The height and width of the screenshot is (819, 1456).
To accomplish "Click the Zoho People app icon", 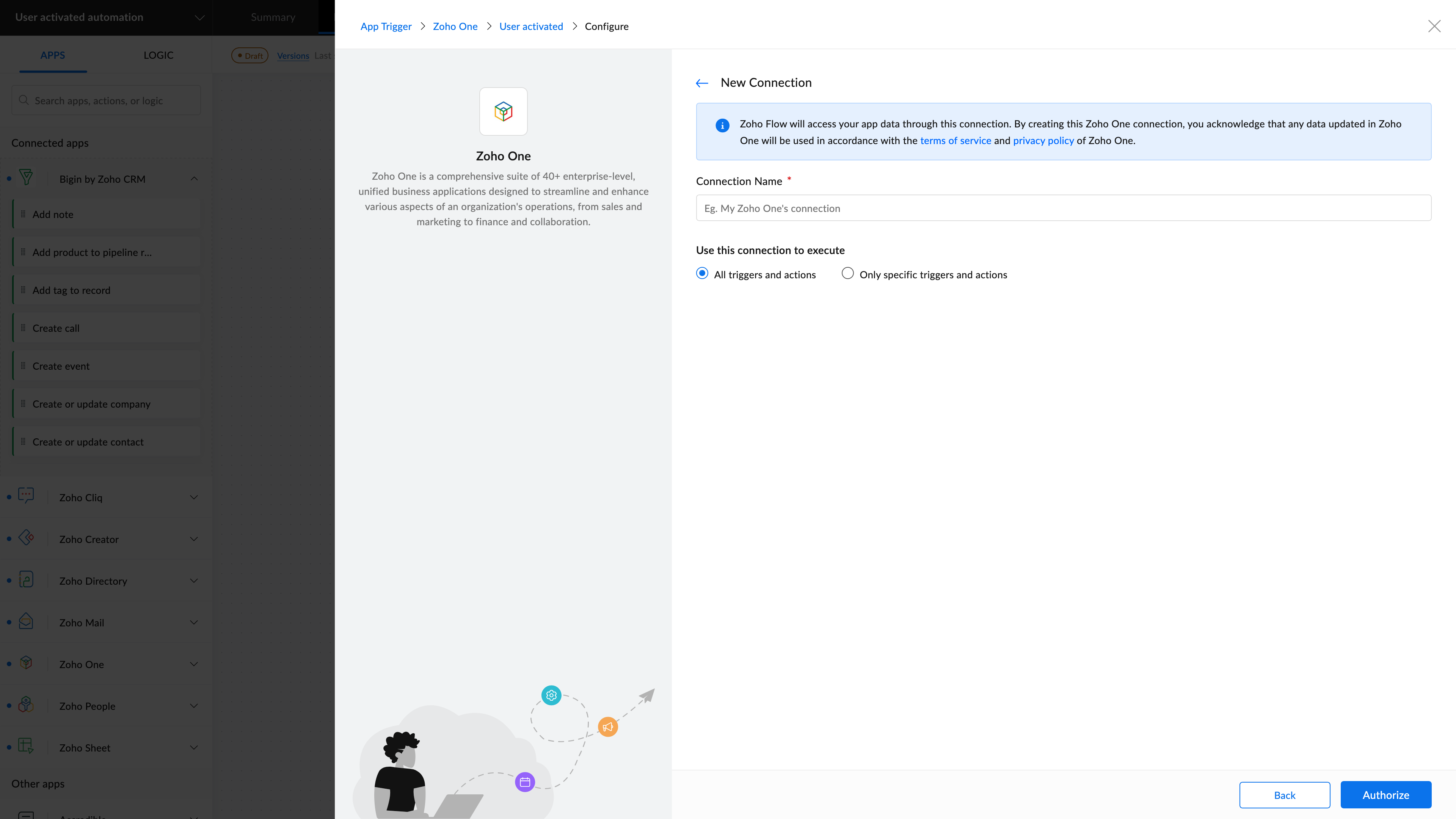I will (26, 704).
